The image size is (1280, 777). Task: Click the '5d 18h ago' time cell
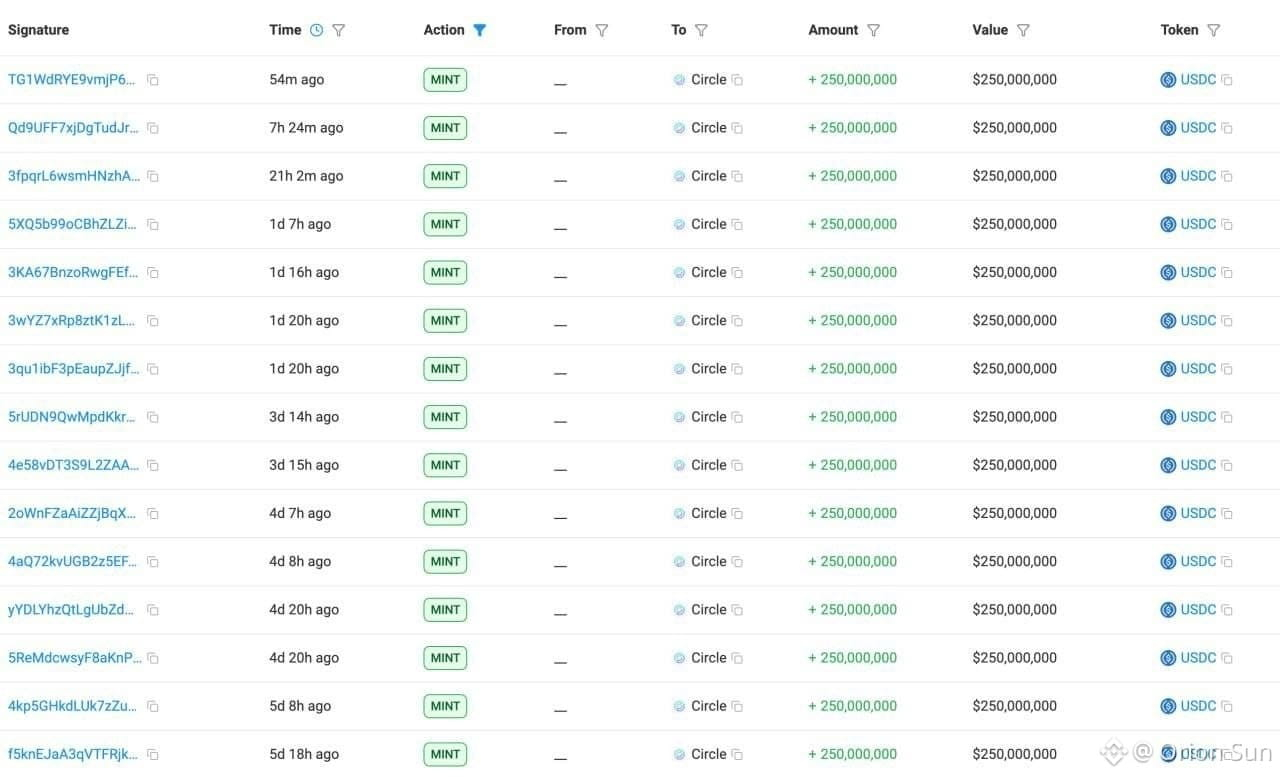pyautogui.click(x=304, y=754)
